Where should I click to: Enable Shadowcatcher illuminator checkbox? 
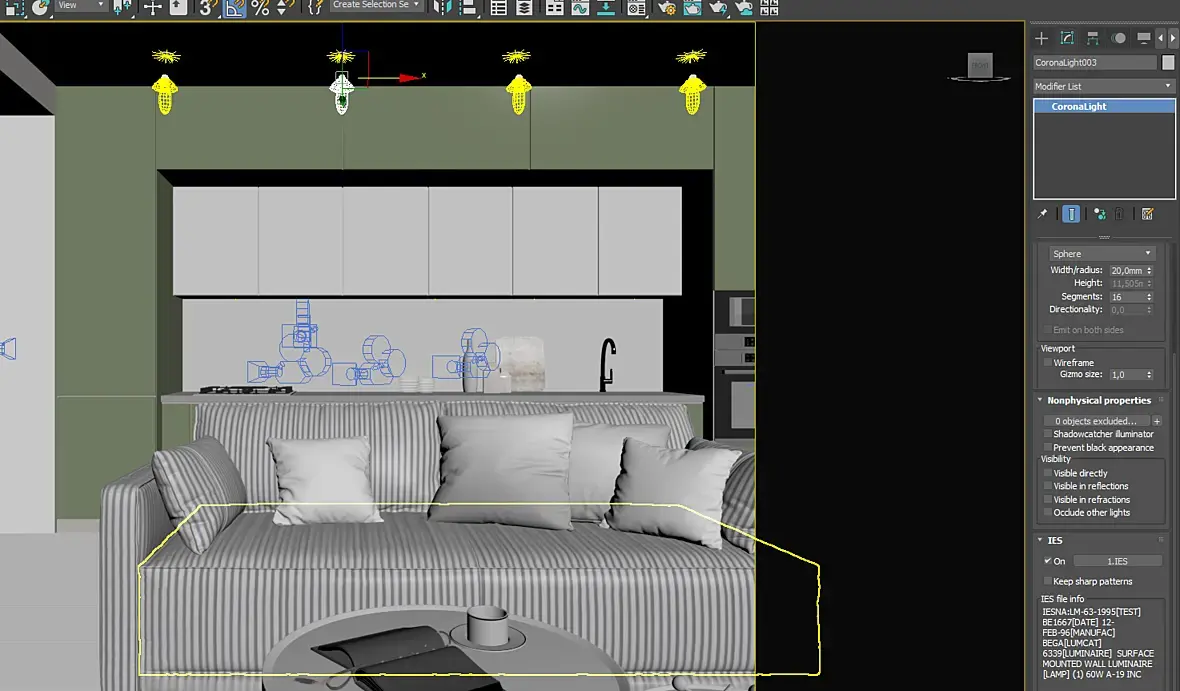[1048, 434]
